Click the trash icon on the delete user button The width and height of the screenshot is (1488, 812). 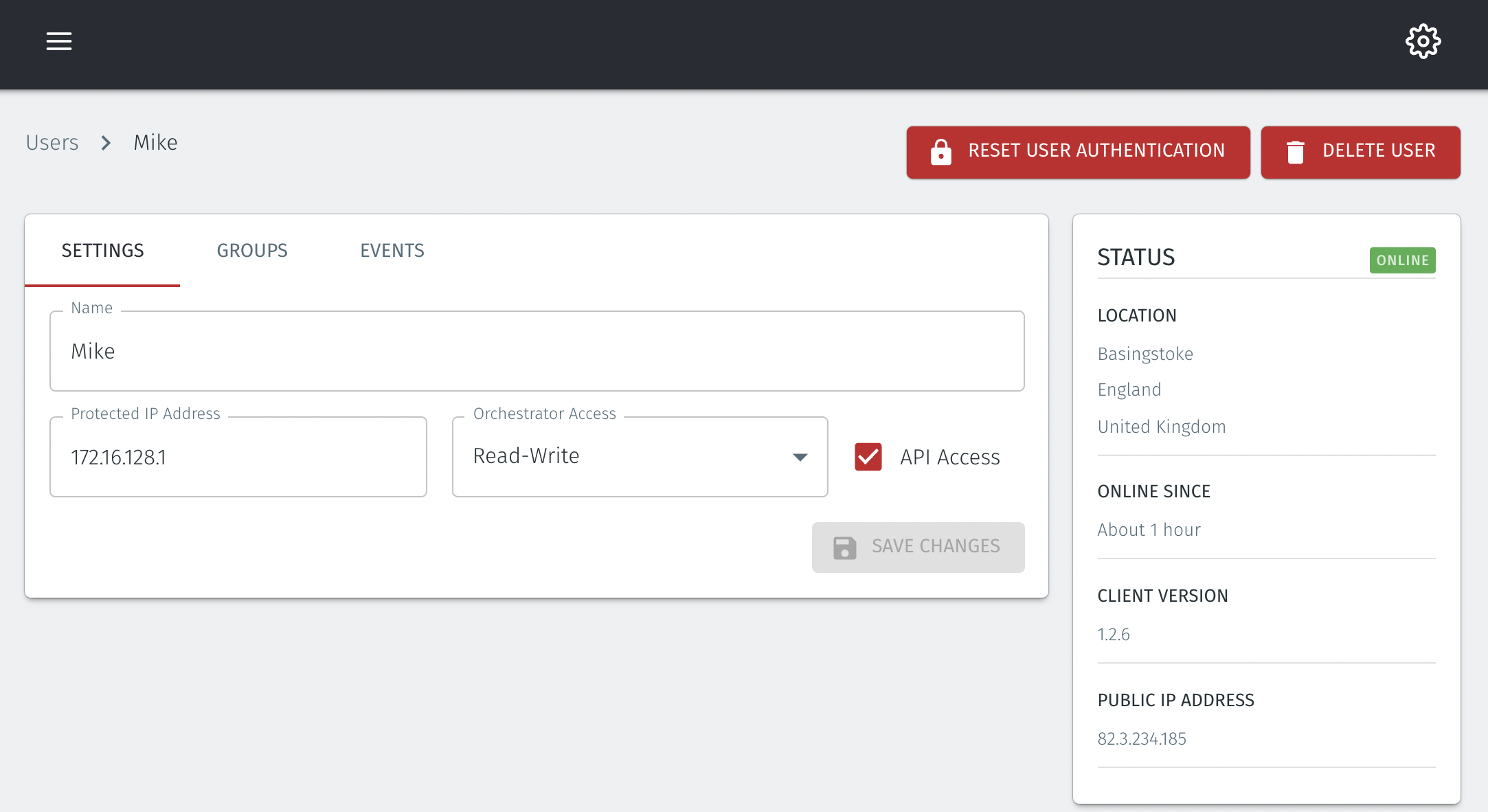1297,151
